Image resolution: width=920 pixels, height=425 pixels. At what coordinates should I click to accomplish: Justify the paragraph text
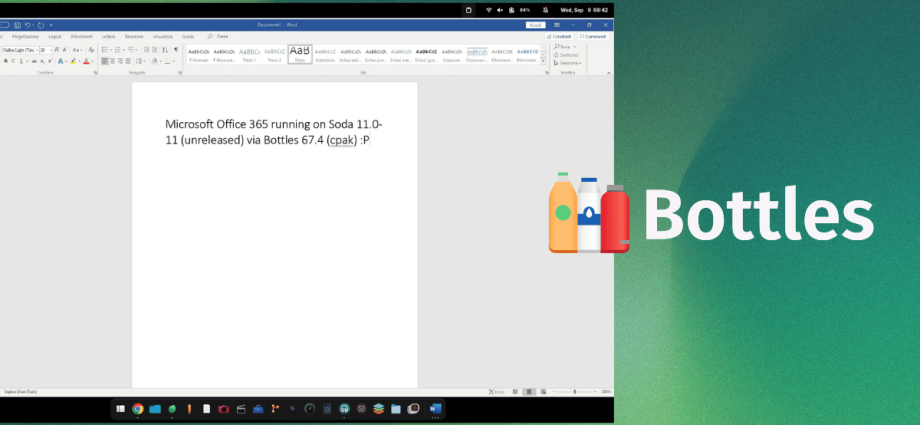click(128, 61)
